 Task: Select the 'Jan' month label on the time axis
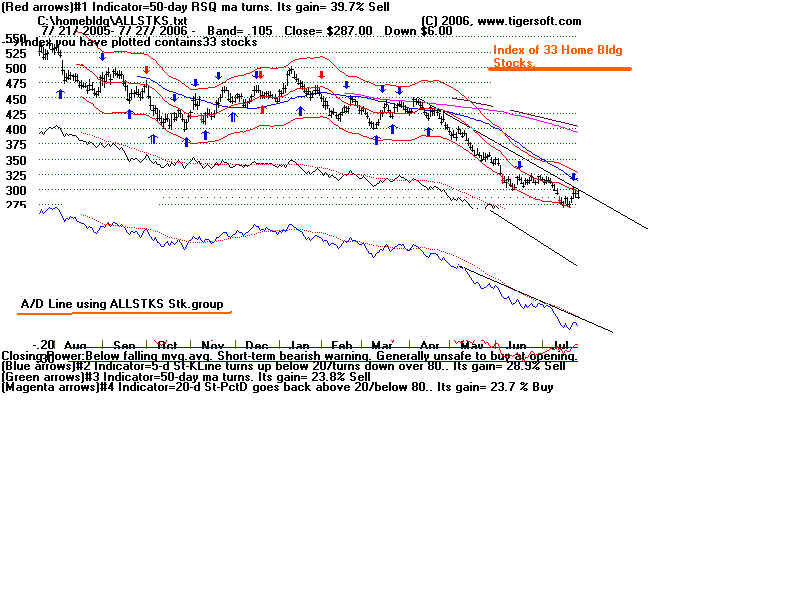[300, 344]
